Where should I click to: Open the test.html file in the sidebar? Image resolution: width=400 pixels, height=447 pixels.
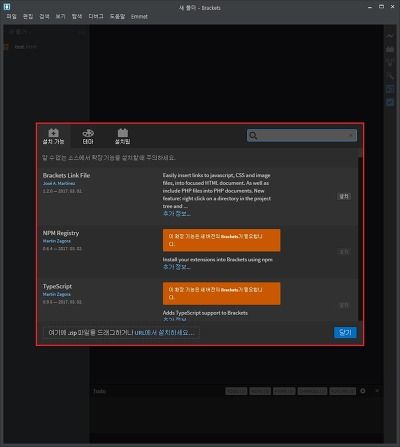coord(25,47)
